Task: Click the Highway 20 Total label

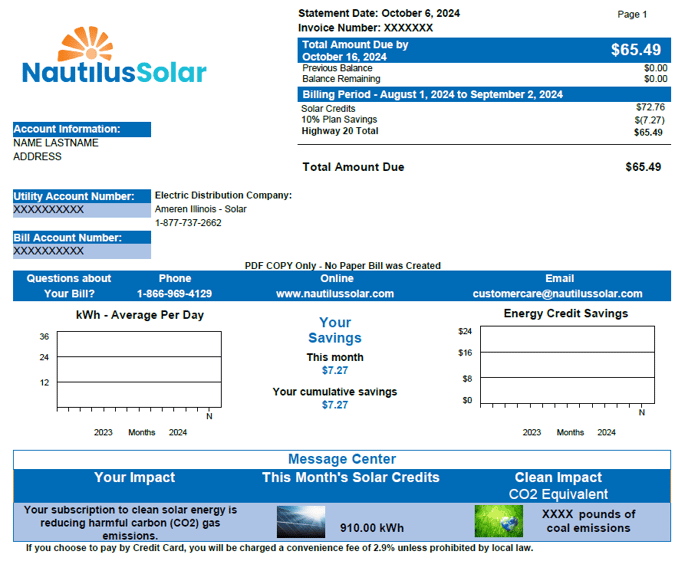Action: coord(340,131)
